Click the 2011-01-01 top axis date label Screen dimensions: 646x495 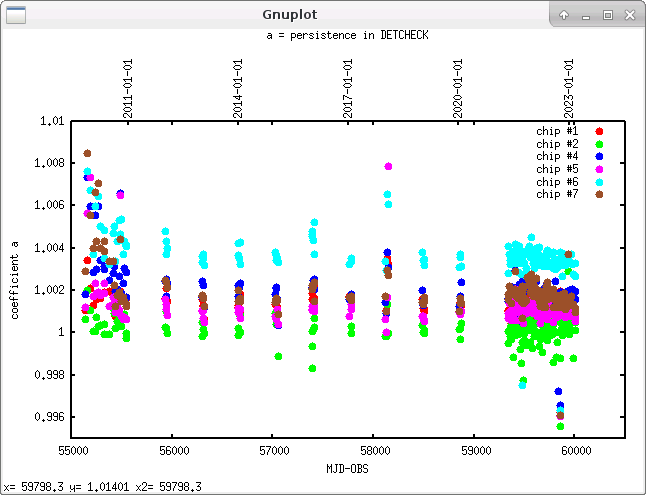pyautogui.click(x=129, y=89)
